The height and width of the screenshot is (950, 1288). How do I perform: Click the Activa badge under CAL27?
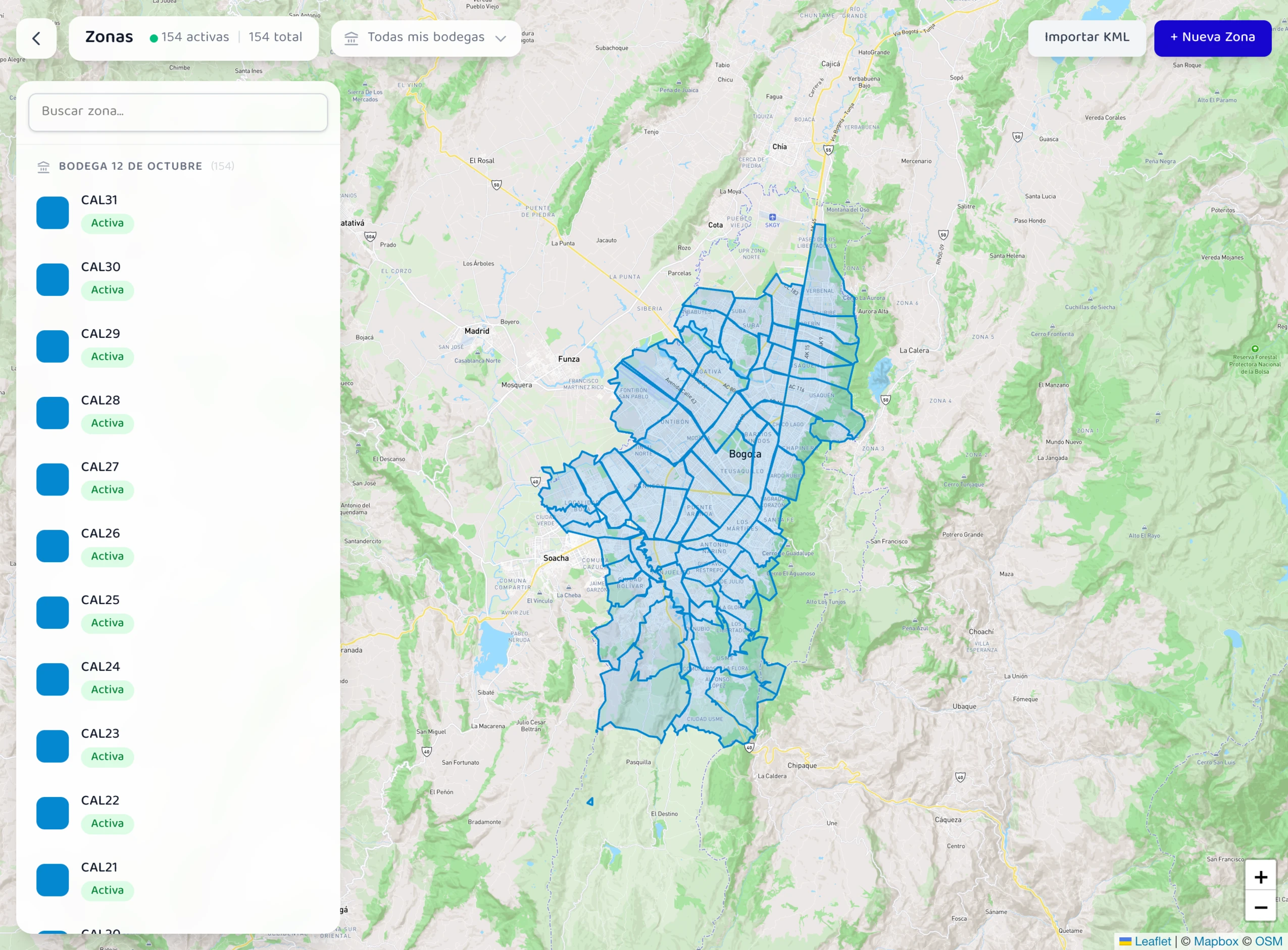(108, 490)
